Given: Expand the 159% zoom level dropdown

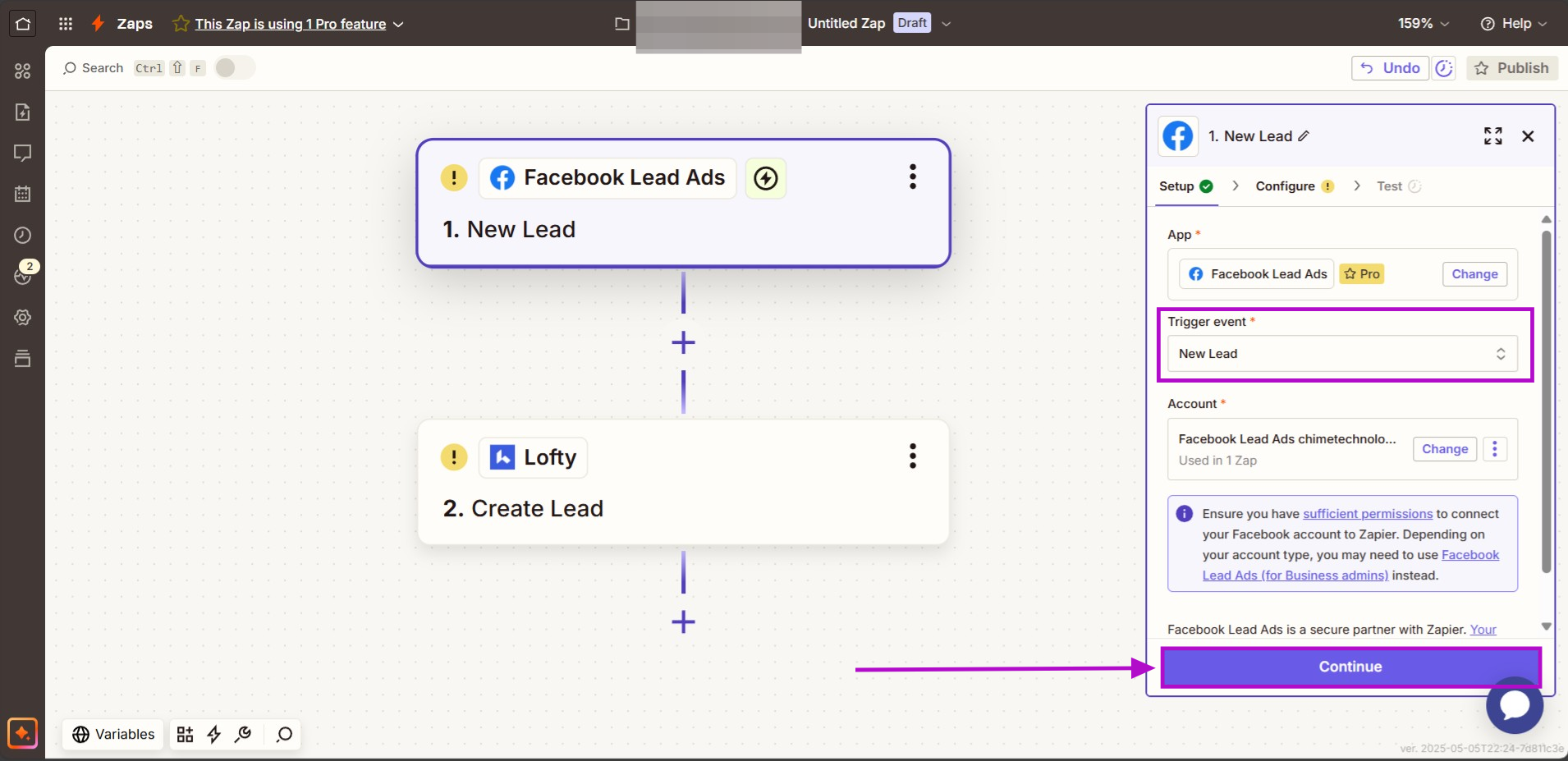Looking at the screenshot, I should (x=1424, y=24).
